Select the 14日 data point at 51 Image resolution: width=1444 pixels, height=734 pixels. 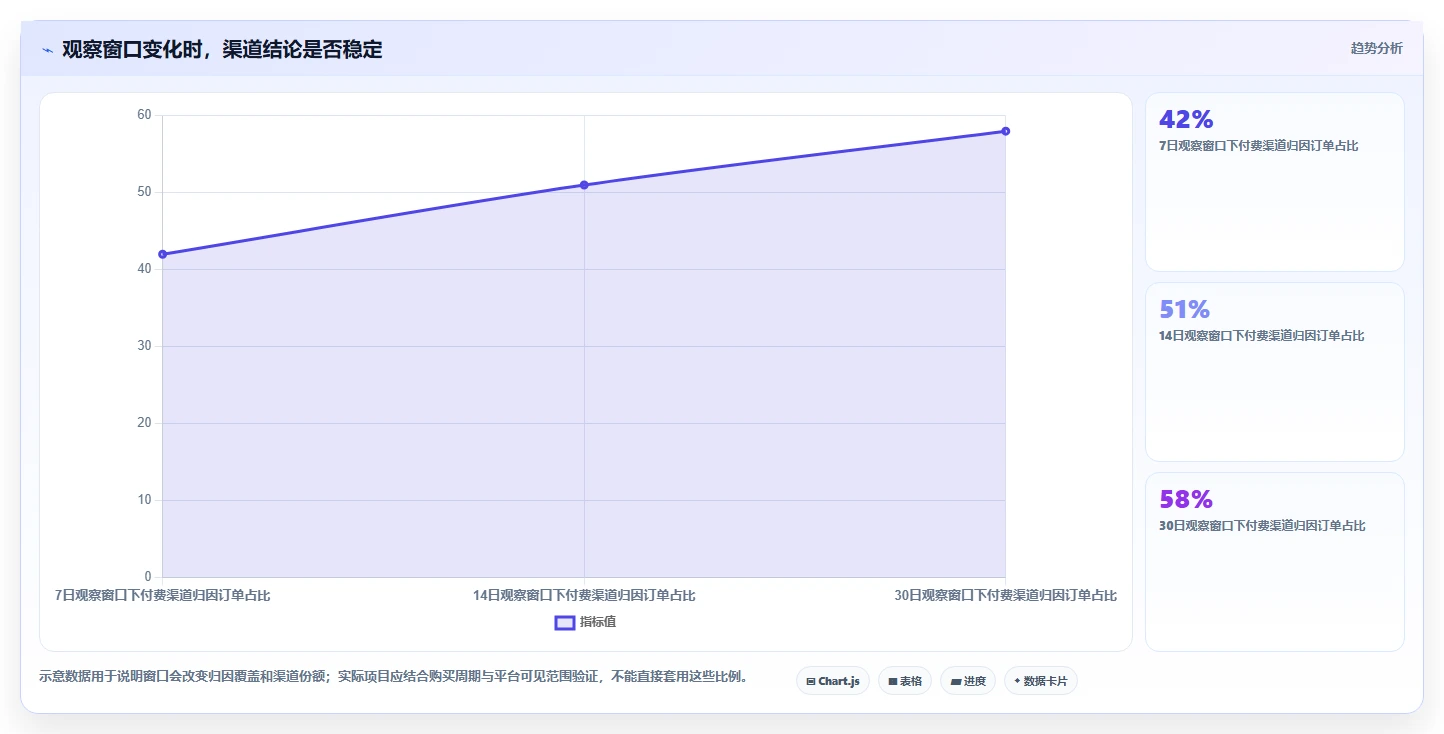click(x=584, y=185)
